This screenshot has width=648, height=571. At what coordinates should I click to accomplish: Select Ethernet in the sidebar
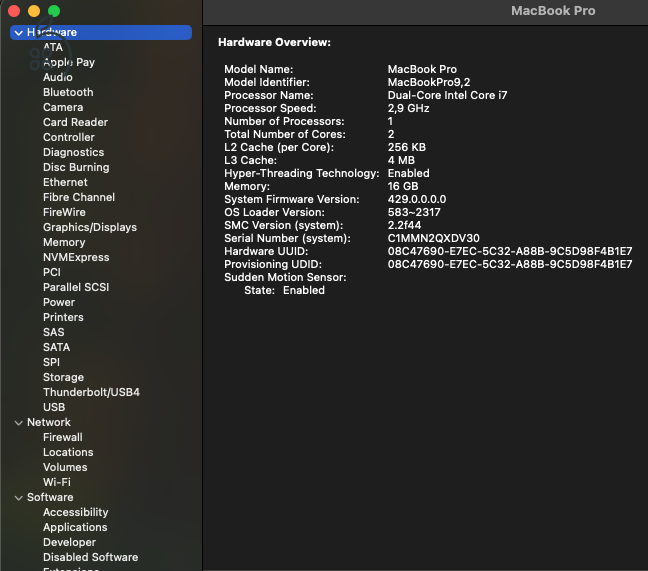[65, 182]
